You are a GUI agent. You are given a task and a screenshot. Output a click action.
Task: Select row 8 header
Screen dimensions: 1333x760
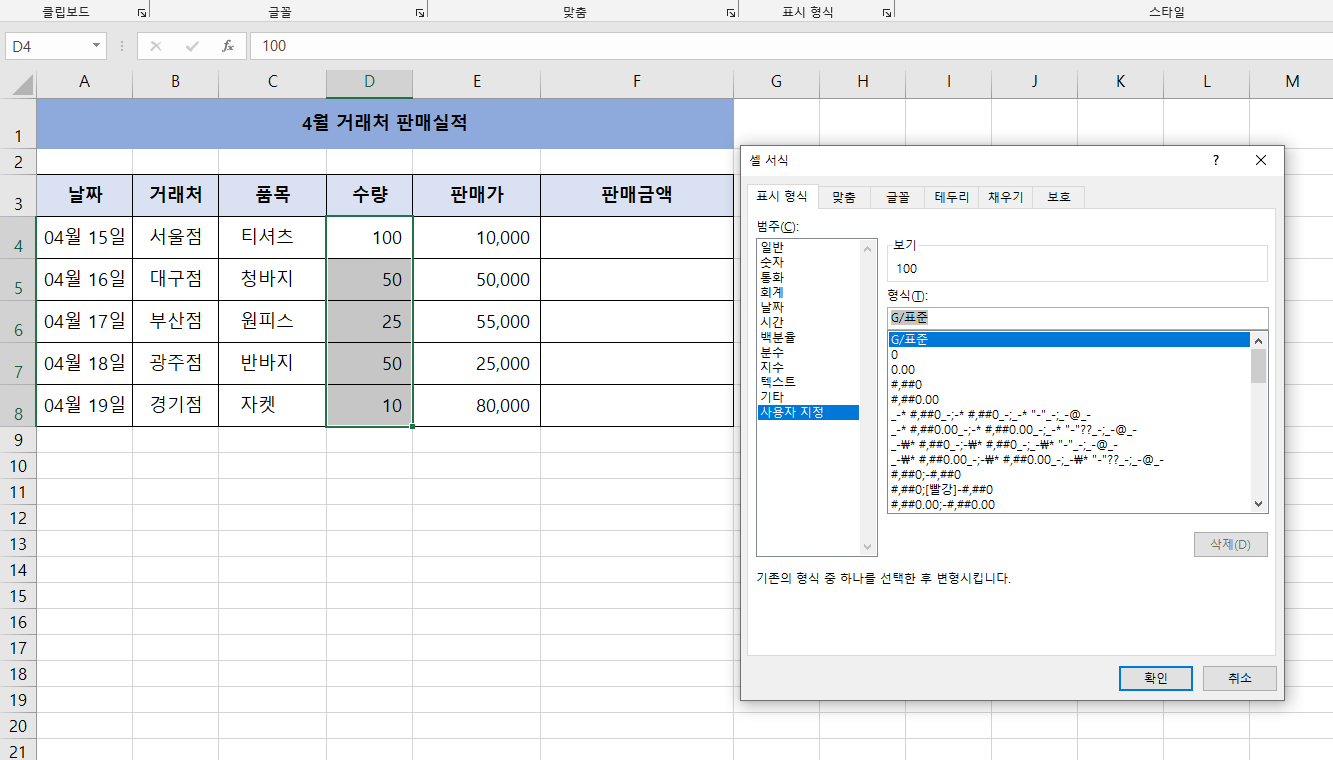18,406
